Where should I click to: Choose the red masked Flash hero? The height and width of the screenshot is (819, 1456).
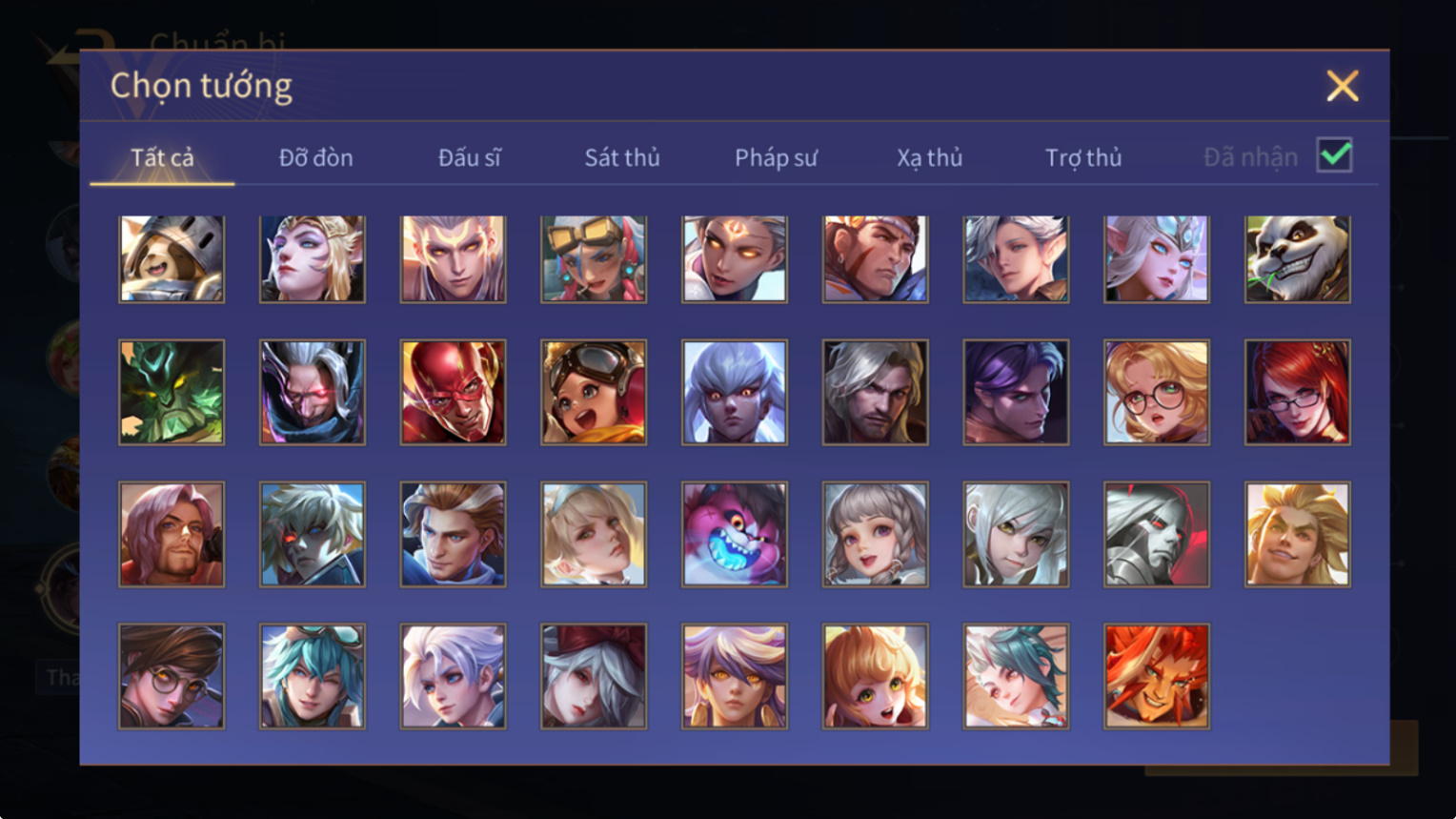coord(453,392)
